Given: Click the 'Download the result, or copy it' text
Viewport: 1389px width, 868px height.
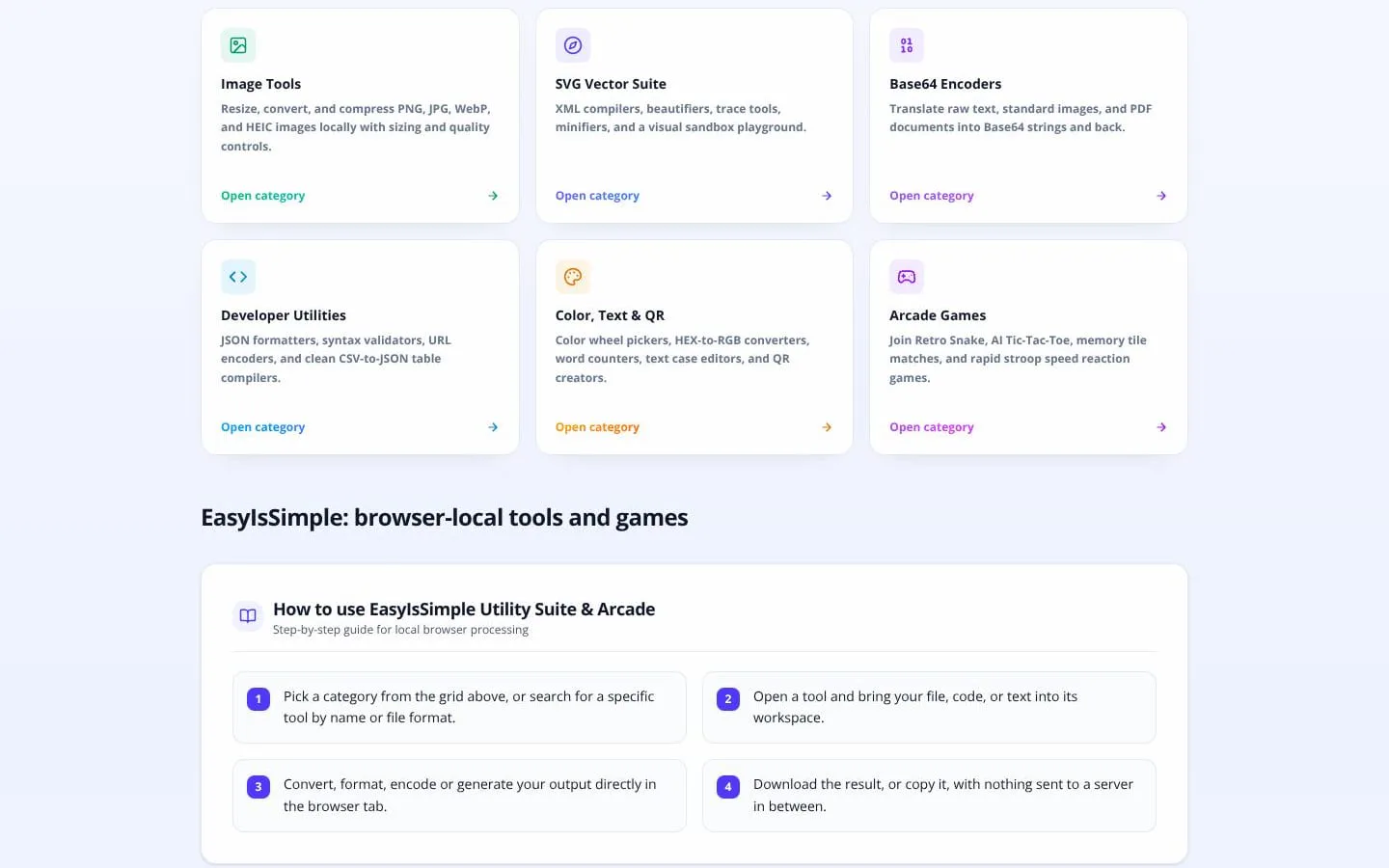Looking at the screenshot, I should point(943,796).
